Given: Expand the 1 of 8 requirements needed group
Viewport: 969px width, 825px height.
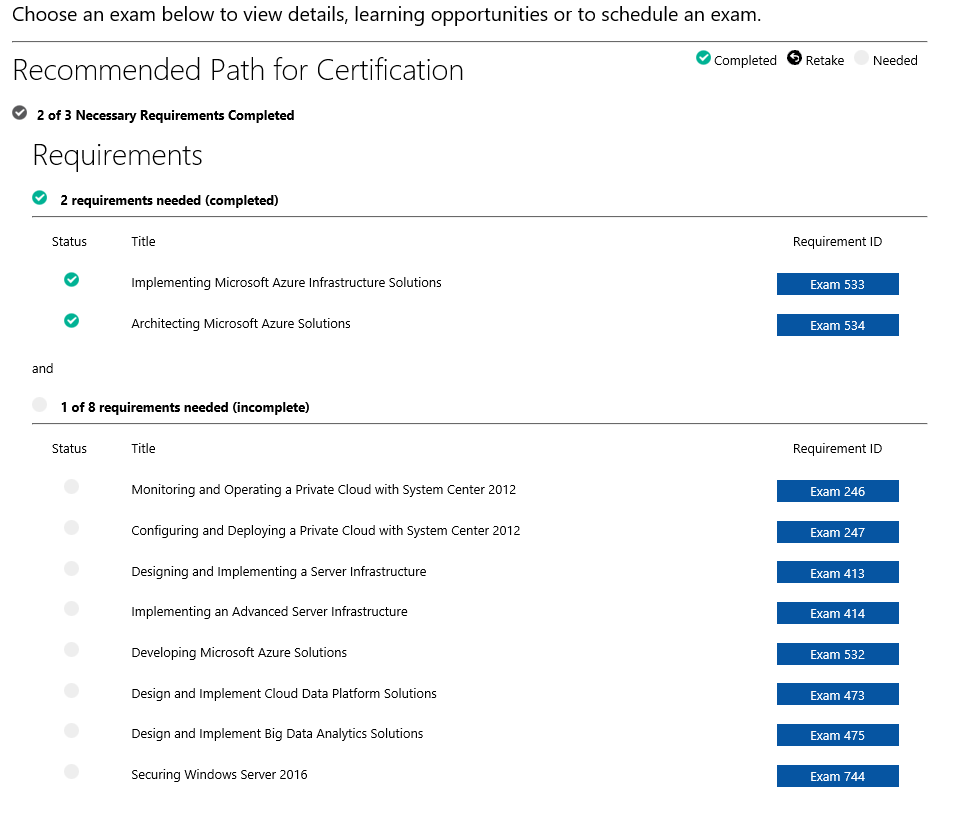Looking at the screenshot, I should tap(185, 407).
